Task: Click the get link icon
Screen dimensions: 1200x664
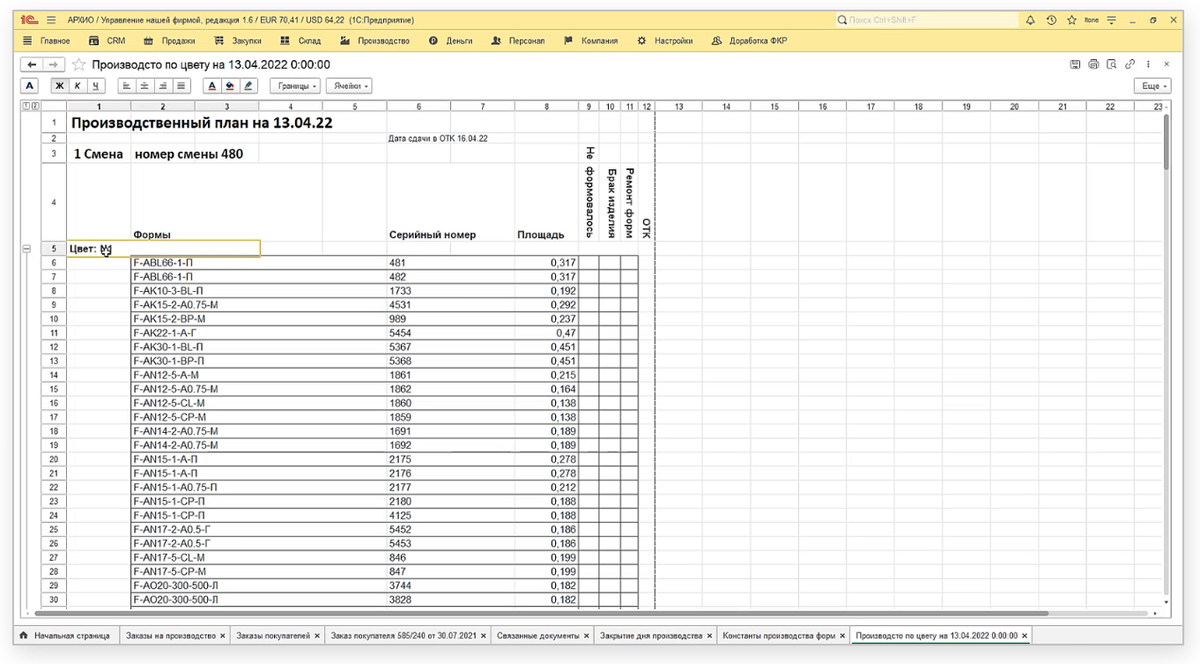Action: pyautogui.click(x=1129, y=64)
